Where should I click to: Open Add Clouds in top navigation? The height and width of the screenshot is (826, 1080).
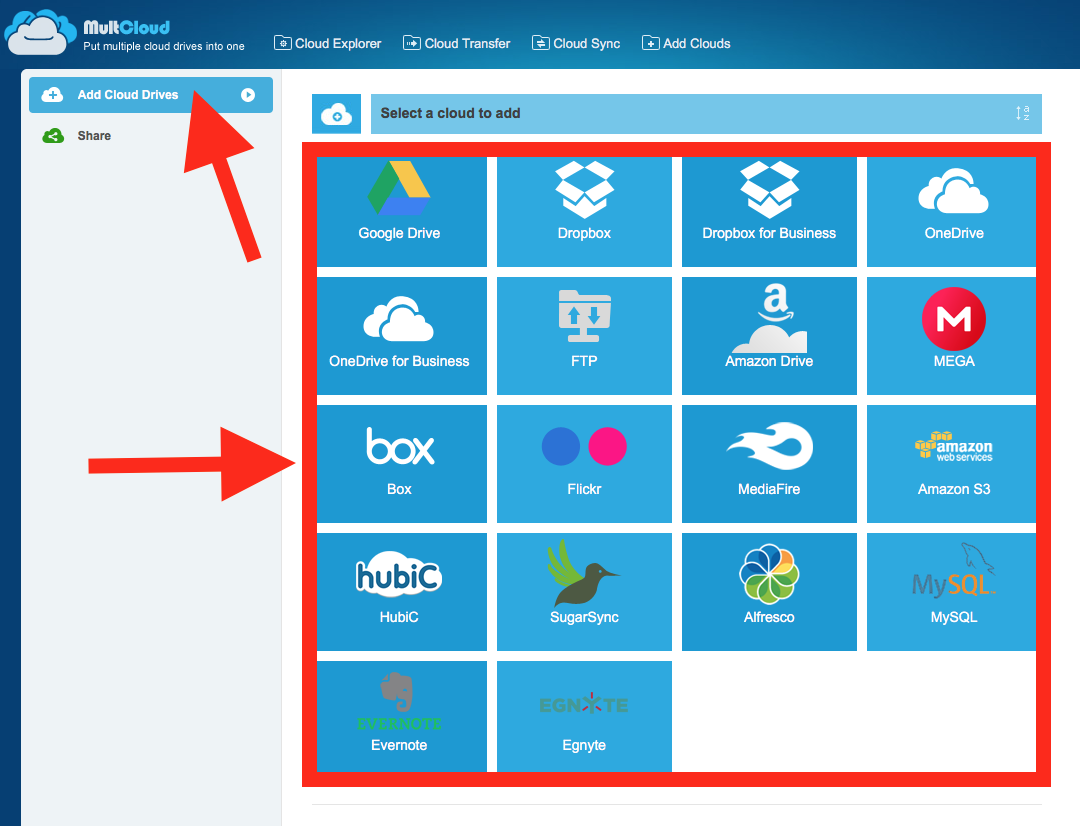click(x=686, y=43)
